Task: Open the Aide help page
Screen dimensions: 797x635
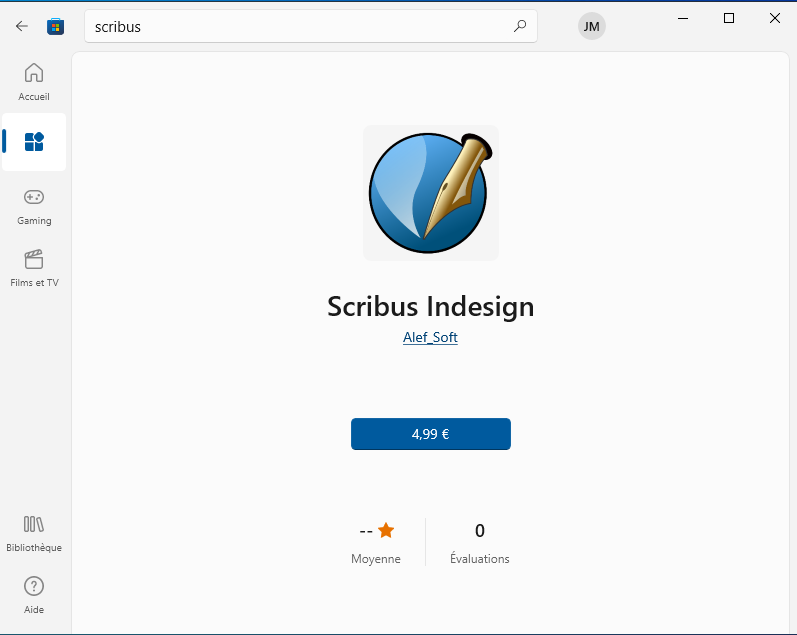Action: [x=34, y=594]
